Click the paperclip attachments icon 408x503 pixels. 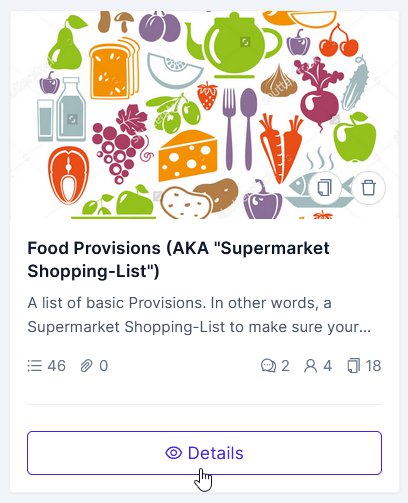(86, 366)
